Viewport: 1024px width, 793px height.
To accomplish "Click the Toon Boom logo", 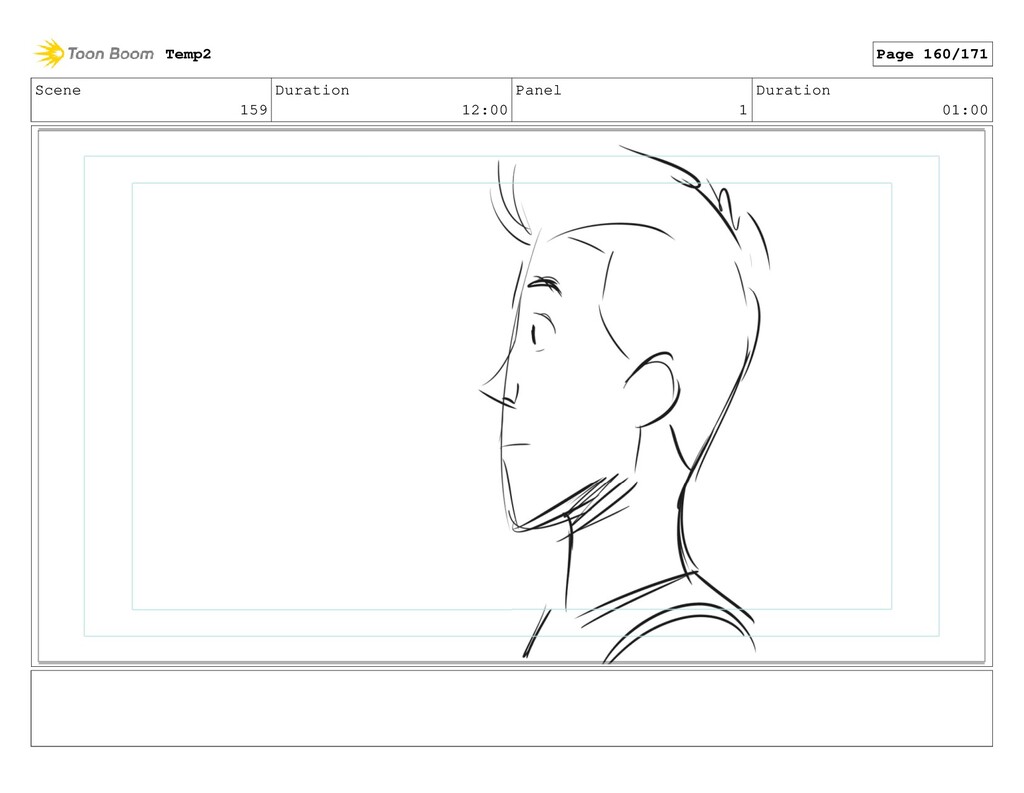I will click(x=94, y=54).
